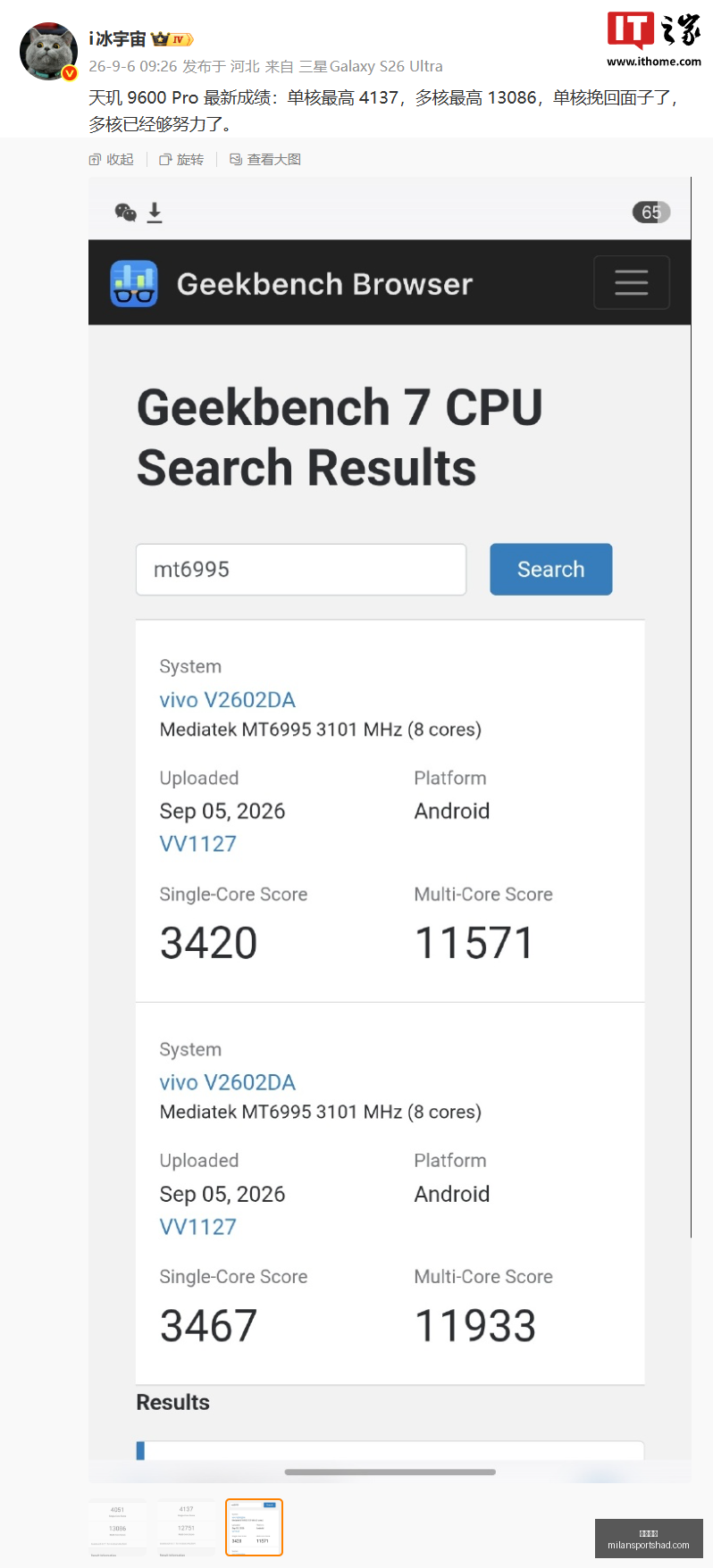Click the 三星Galaxy S26 Ultra source text
The width and height of the screenshot is (713, 1568).
(x=371, y=66)
